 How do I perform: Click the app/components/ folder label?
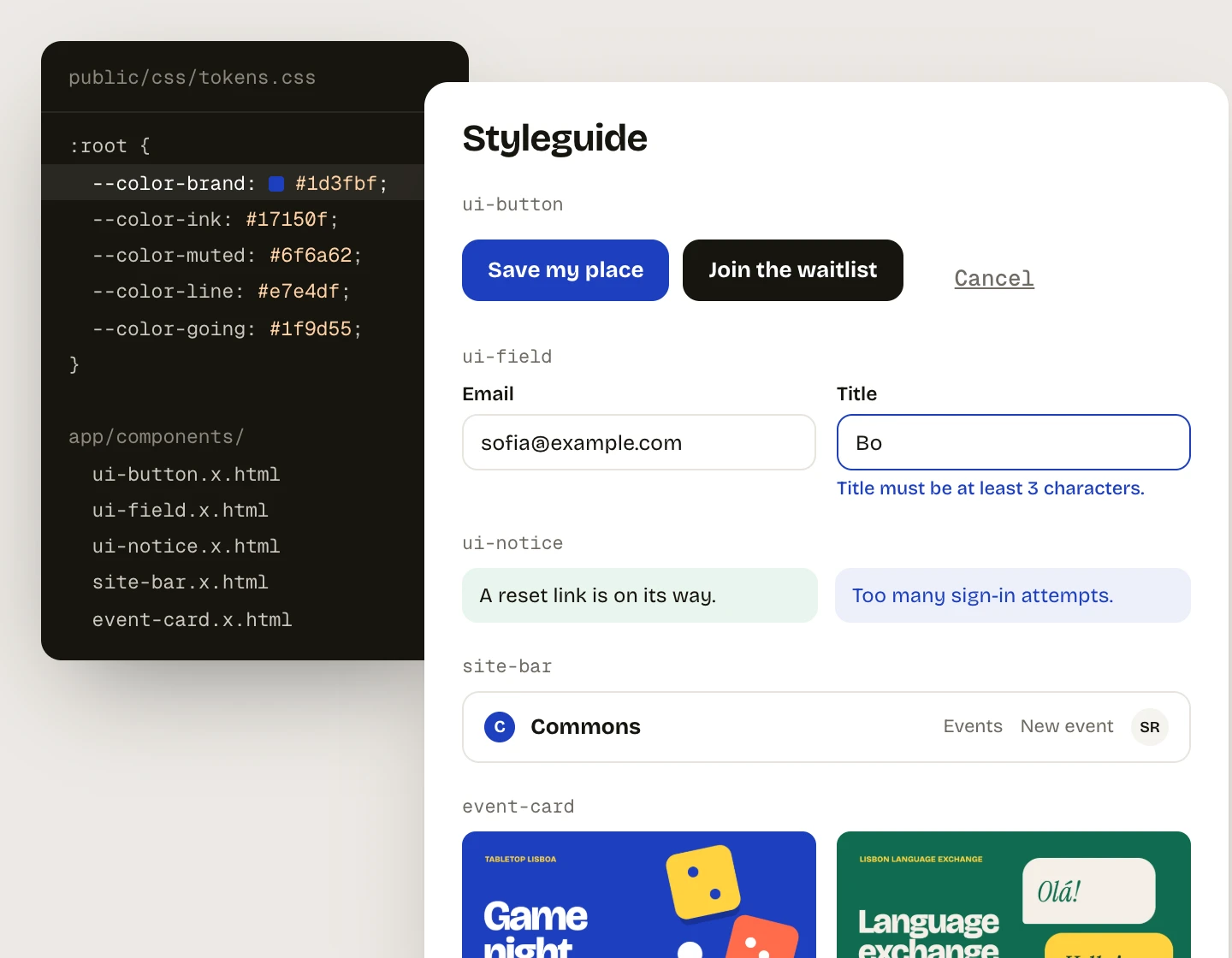[157, 437]
